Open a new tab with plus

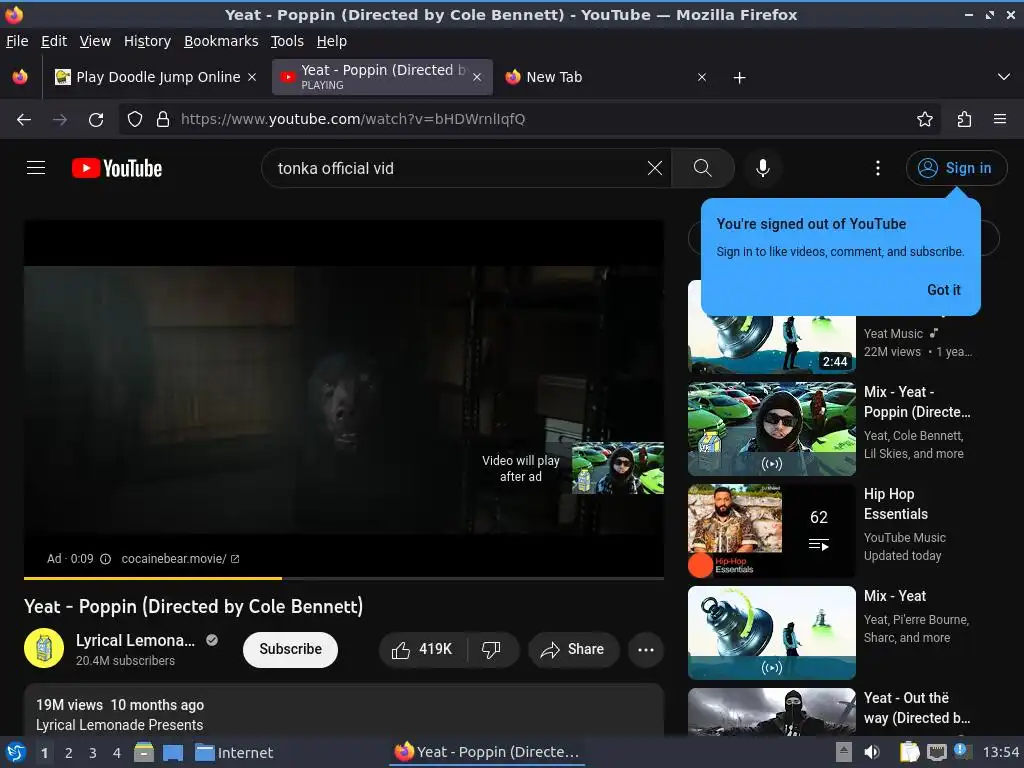click(x=739, y=78)
